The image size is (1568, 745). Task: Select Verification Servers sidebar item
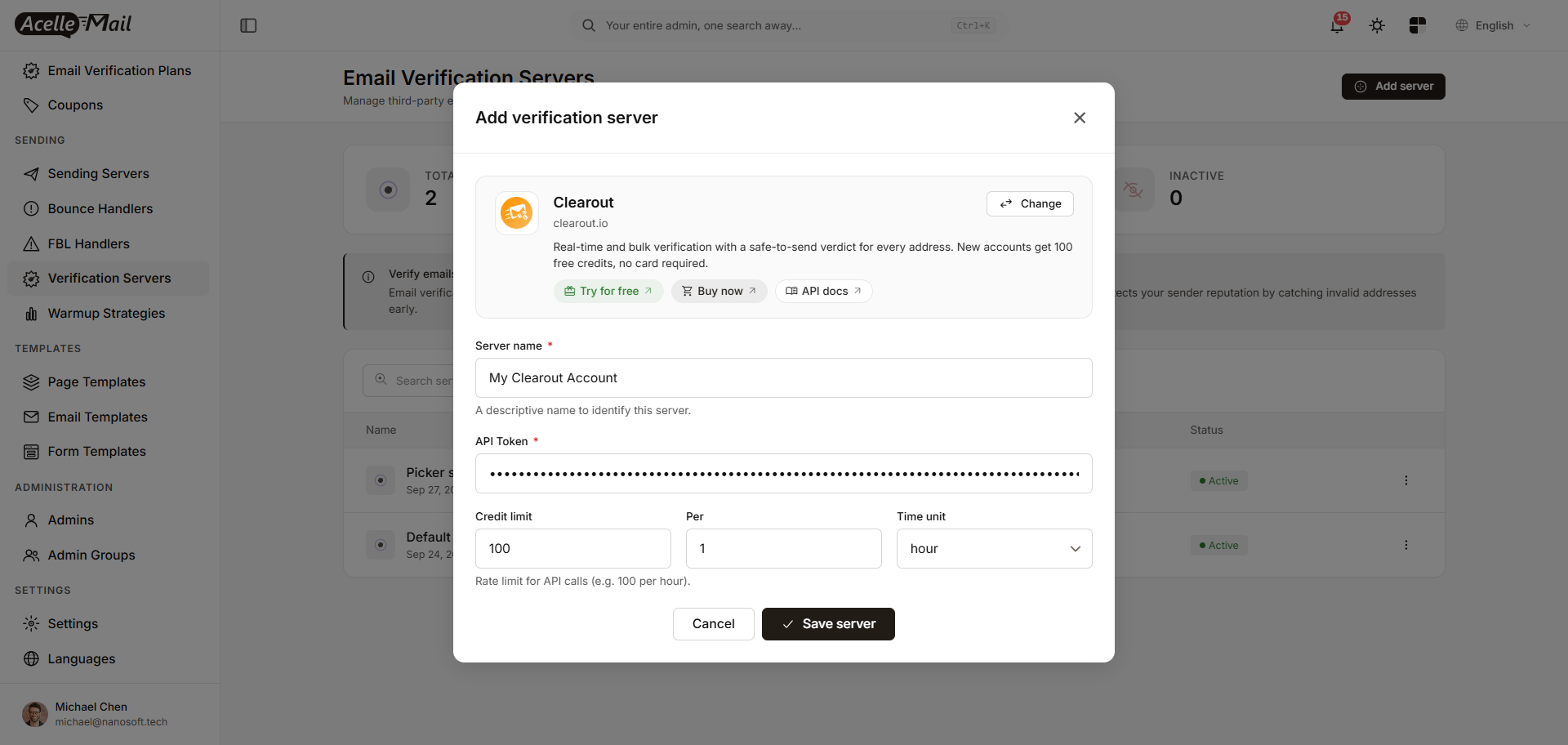click(108, 279)
